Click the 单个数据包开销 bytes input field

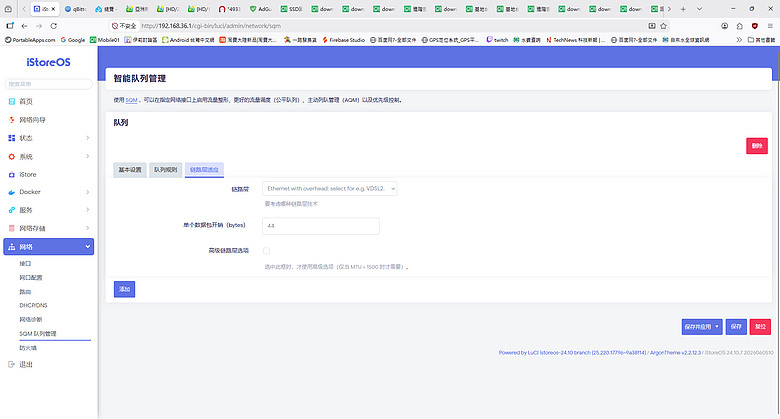click(321, 226)
